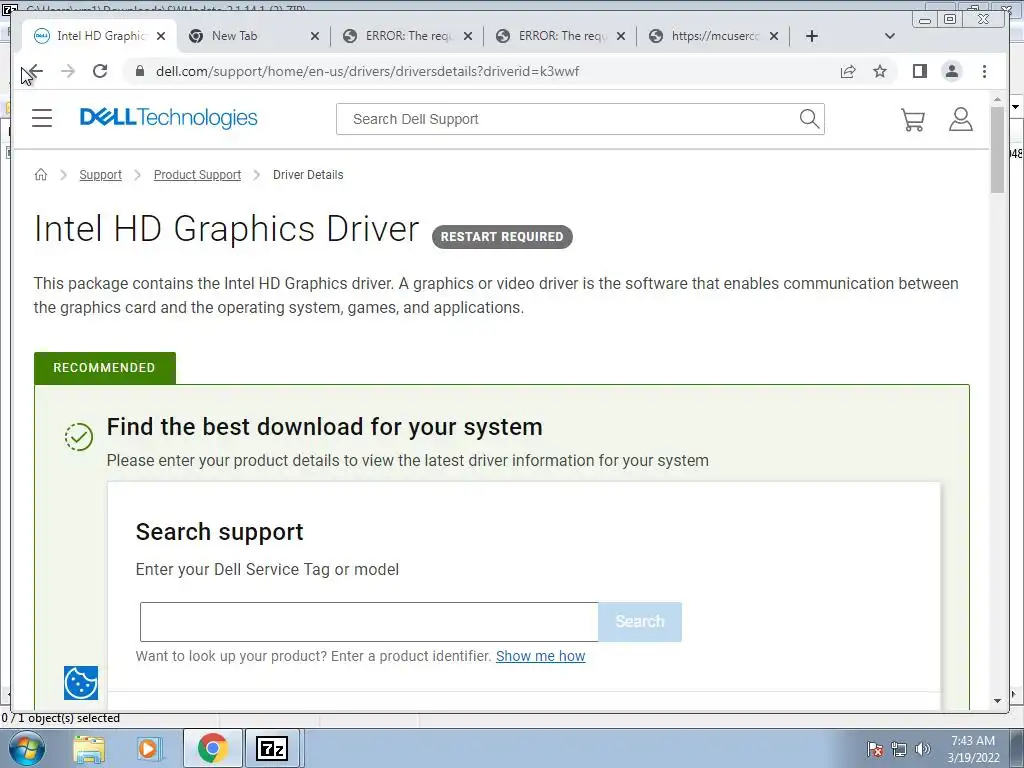Click the RECOMMENDED tab label
This screenshot has height=768, width=1024.
point(104,368)
